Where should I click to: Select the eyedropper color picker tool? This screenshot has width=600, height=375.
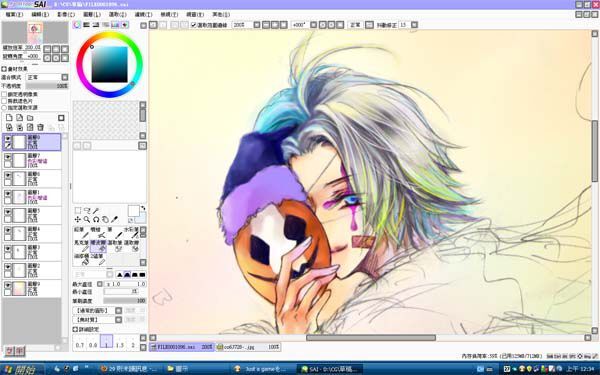114,220
